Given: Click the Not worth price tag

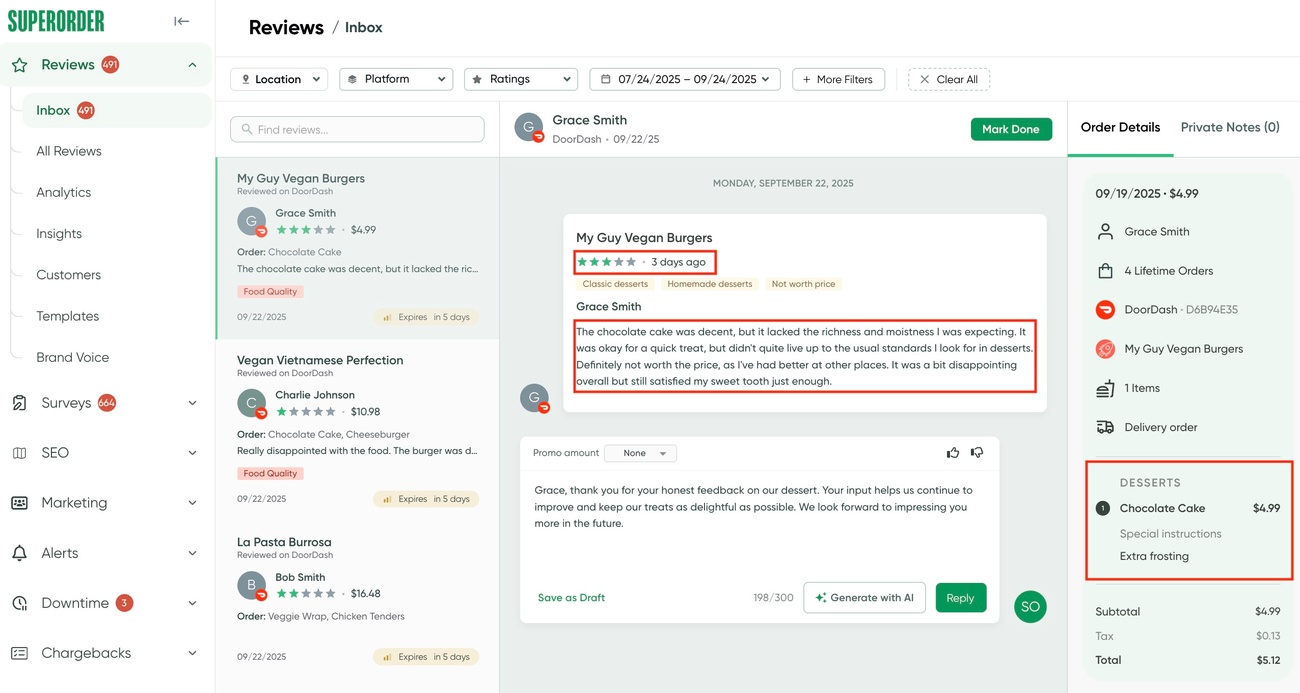Looking at the screenshot, I should (803, 284).
